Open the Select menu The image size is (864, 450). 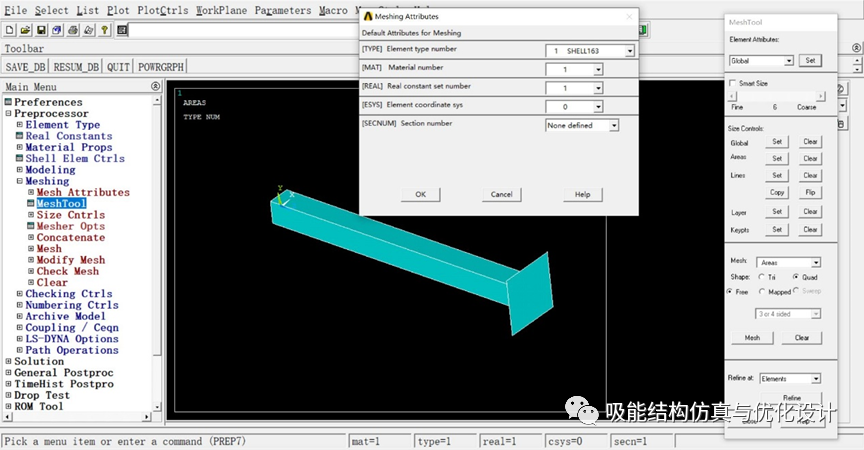pos(52,10)
